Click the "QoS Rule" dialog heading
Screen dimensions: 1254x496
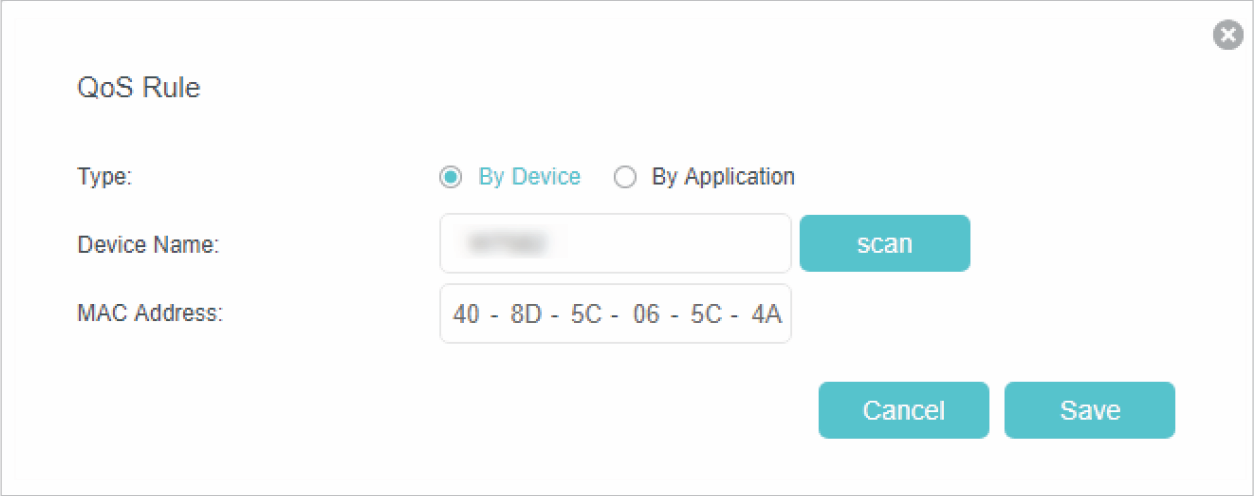(139, 88)
